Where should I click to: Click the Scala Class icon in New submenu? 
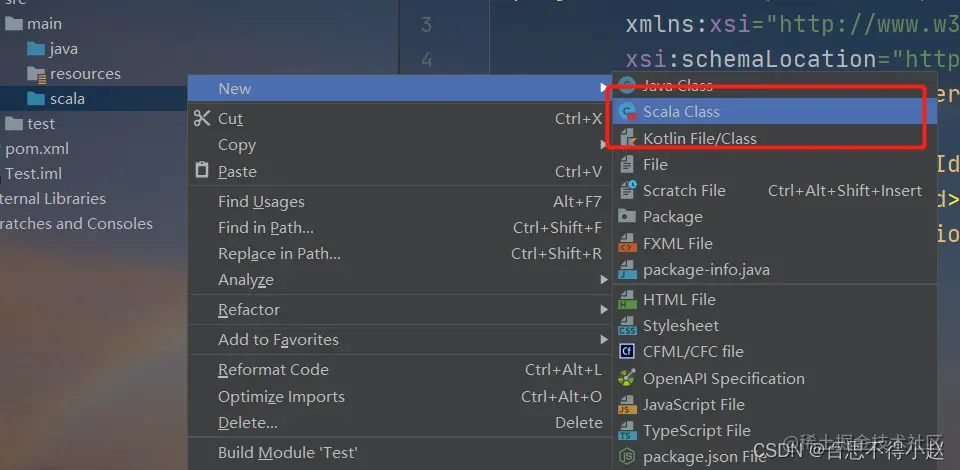pos(628,111)
